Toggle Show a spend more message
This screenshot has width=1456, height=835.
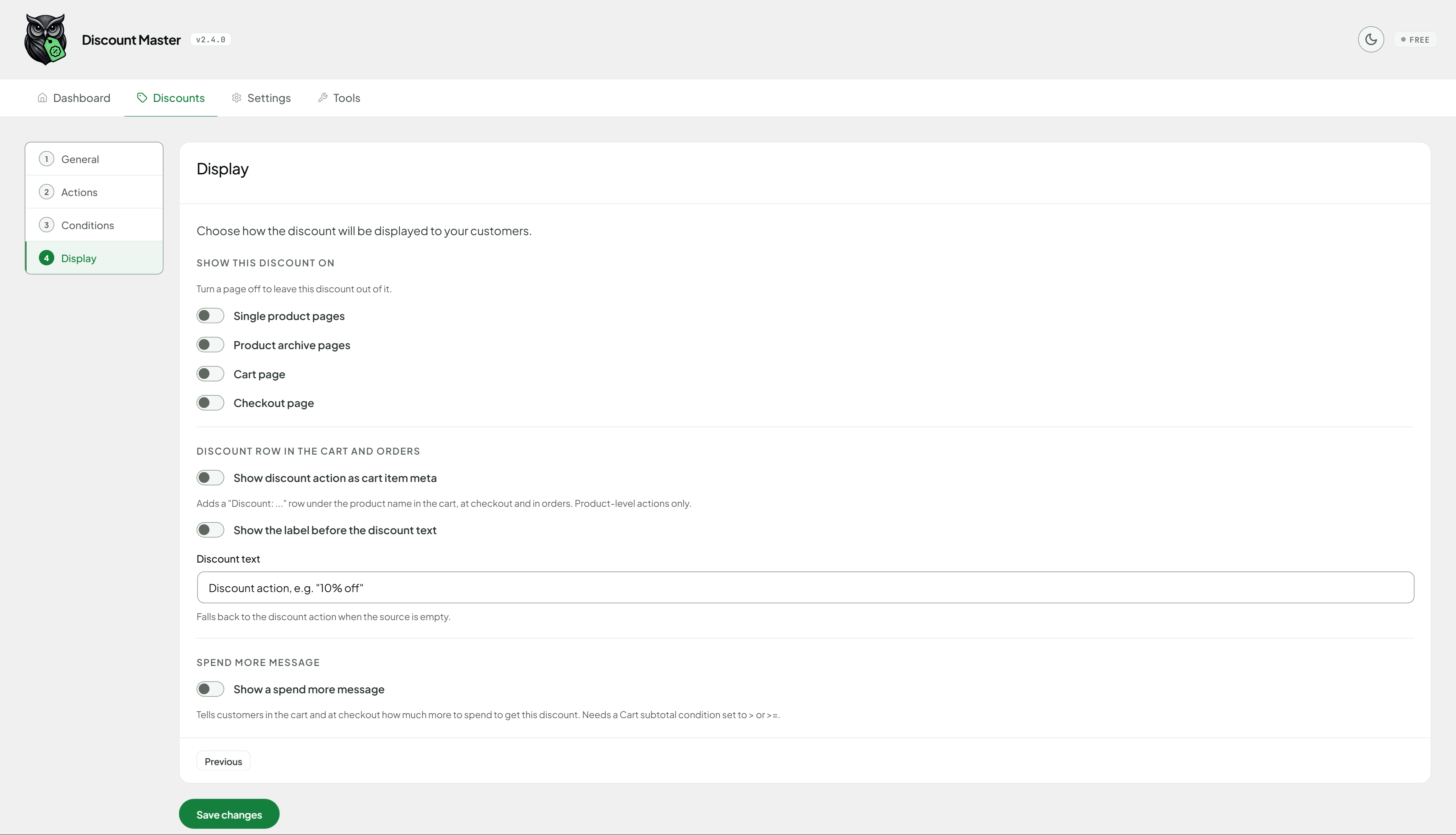coord(210,689)
